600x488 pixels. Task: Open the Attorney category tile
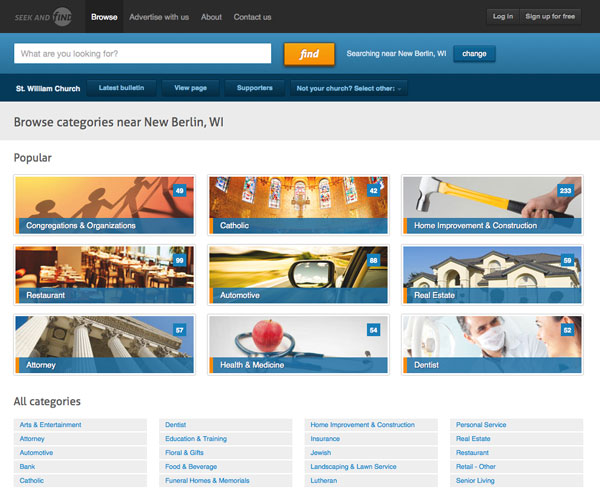[104, 344]
